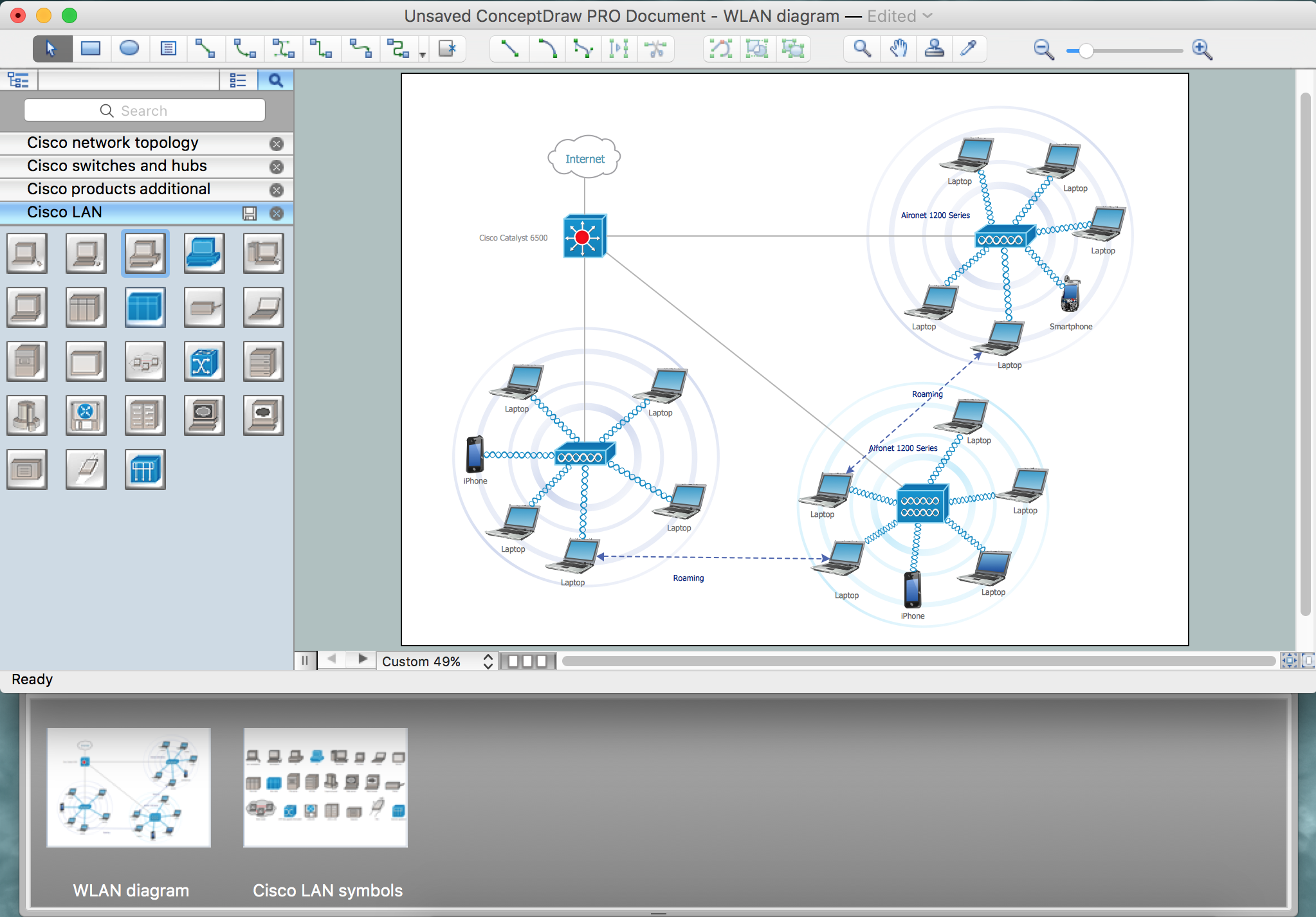Click the distribute points tool icon

pos(619,49)
